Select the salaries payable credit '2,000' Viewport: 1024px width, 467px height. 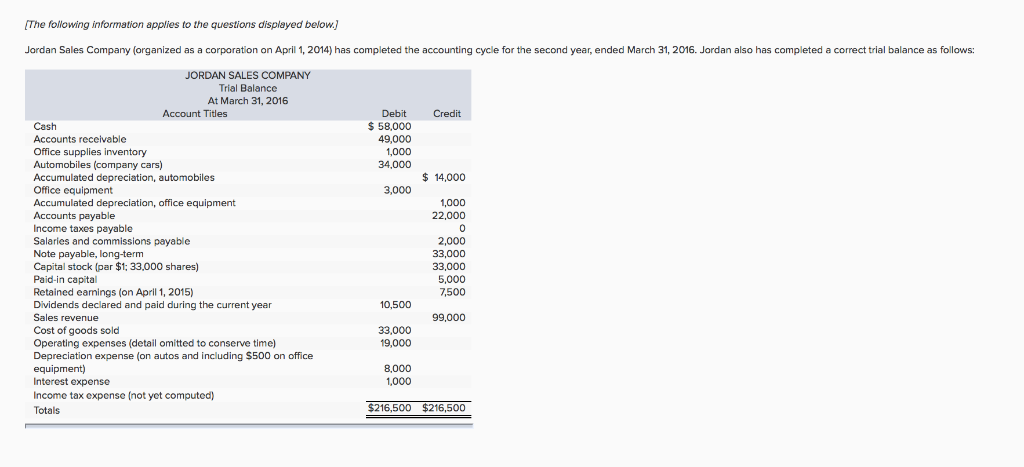tap(452, 241)
